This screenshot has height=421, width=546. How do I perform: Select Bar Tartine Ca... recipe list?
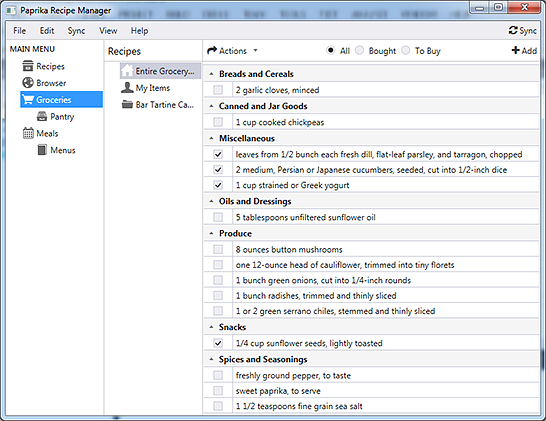pyautogui.click(x=164, y=104)
